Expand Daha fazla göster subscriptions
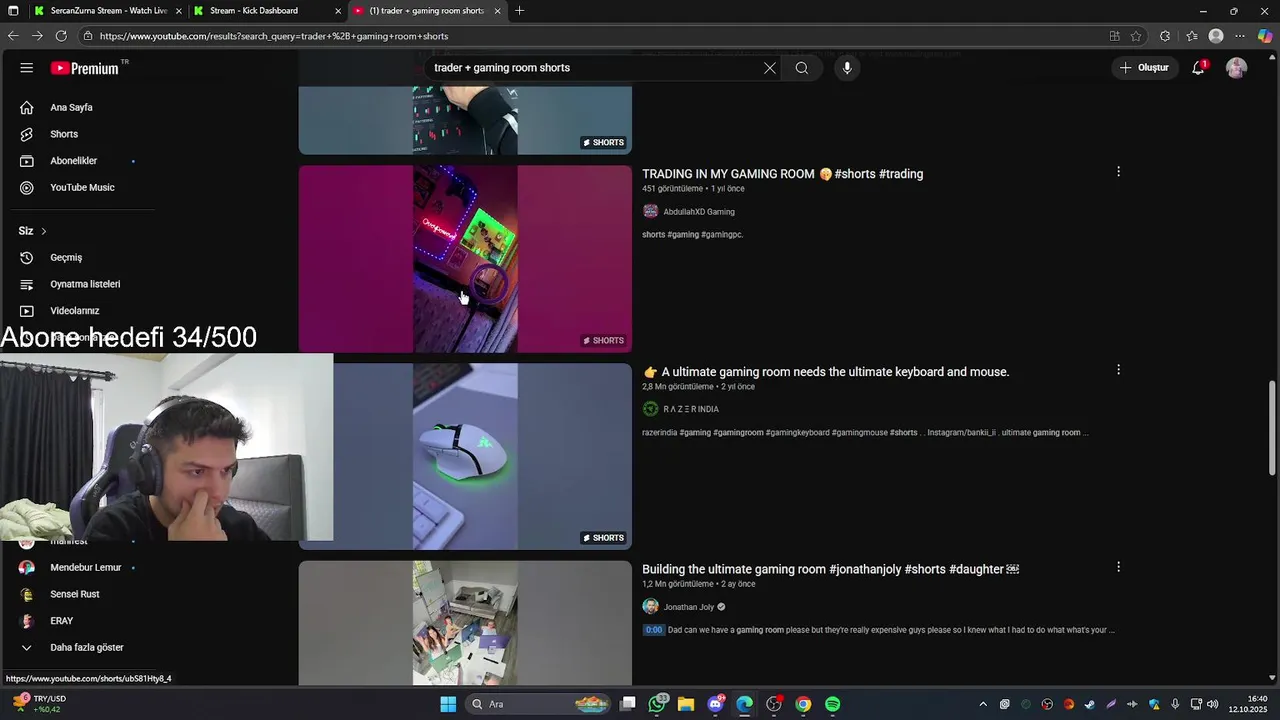 pyautogui.click(x=86, y=648)
